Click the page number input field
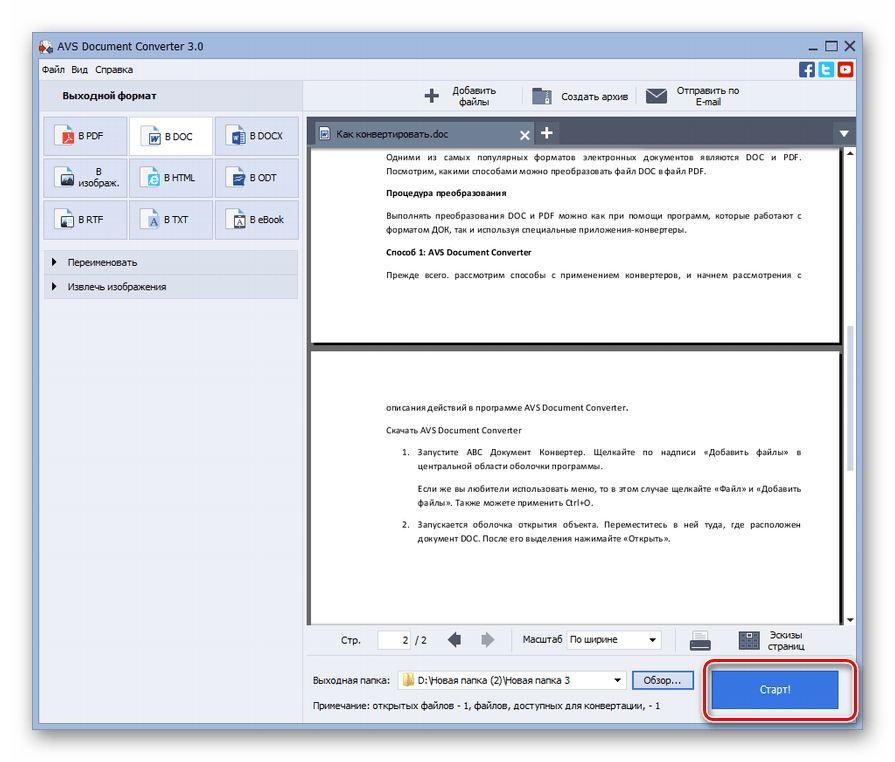The width and height of the screenshot is (895, 762). click(394, 640)
